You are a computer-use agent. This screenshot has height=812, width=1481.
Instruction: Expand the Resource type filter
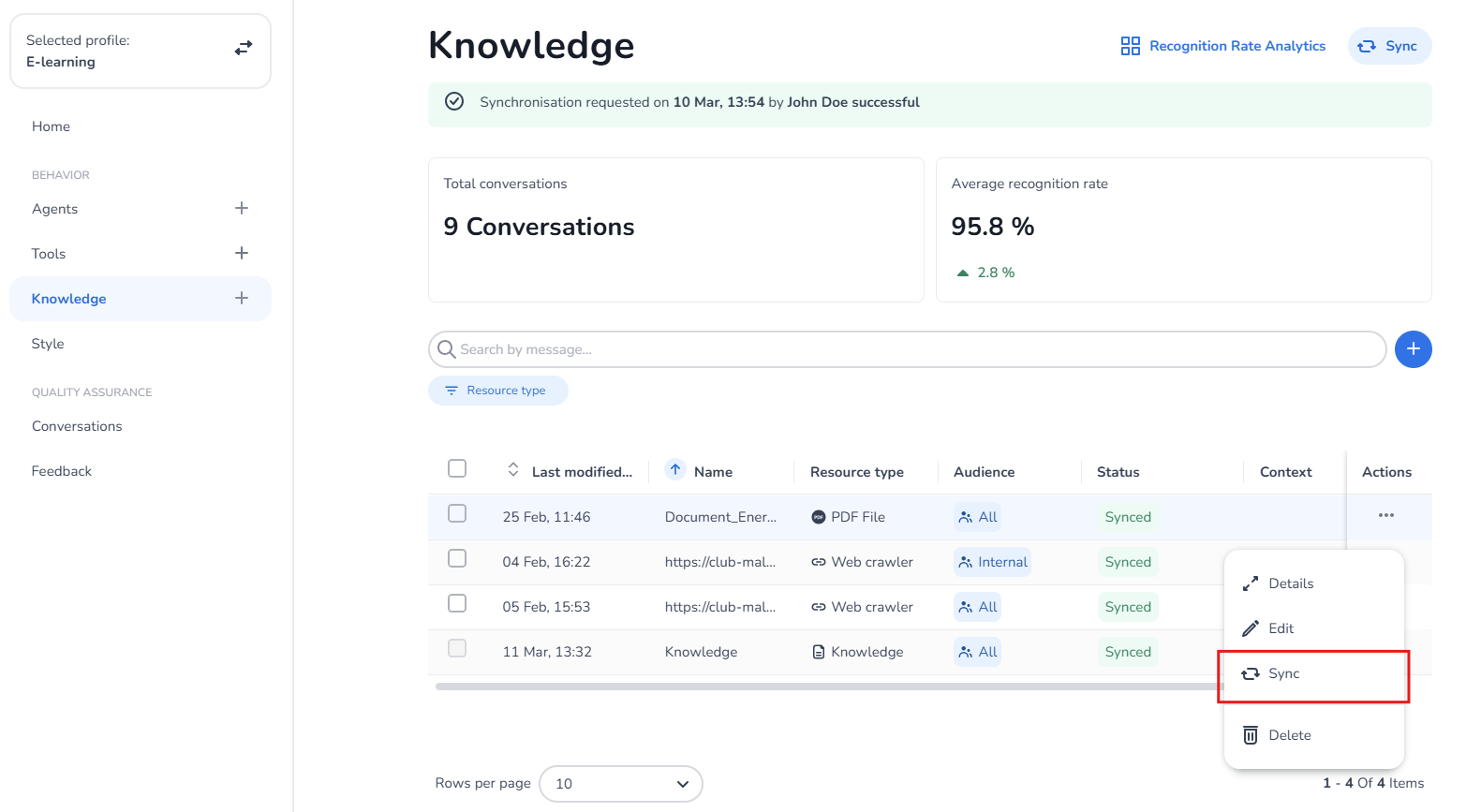click(x=497, y=391)
